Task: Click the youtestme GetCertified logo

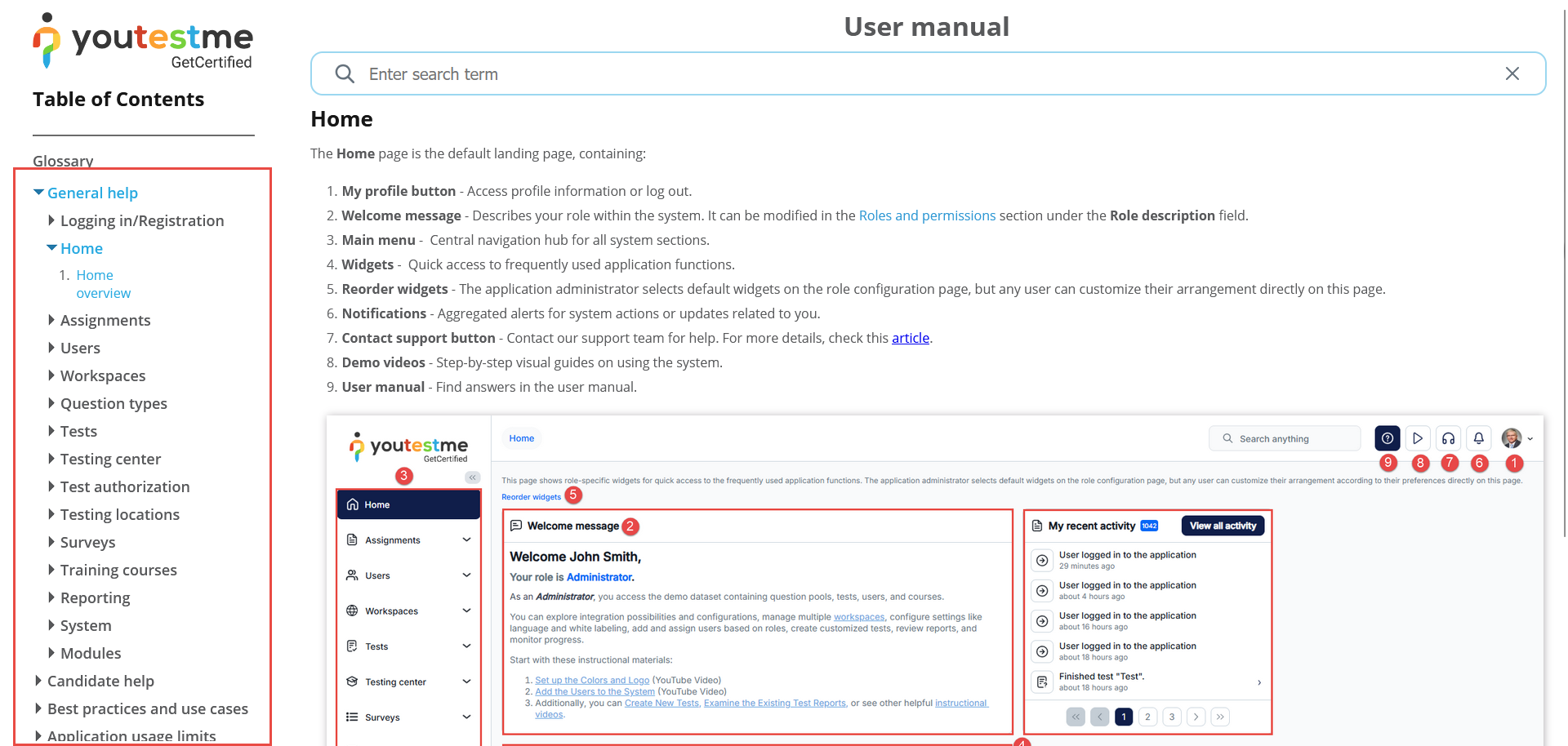Action: [143, 42]
